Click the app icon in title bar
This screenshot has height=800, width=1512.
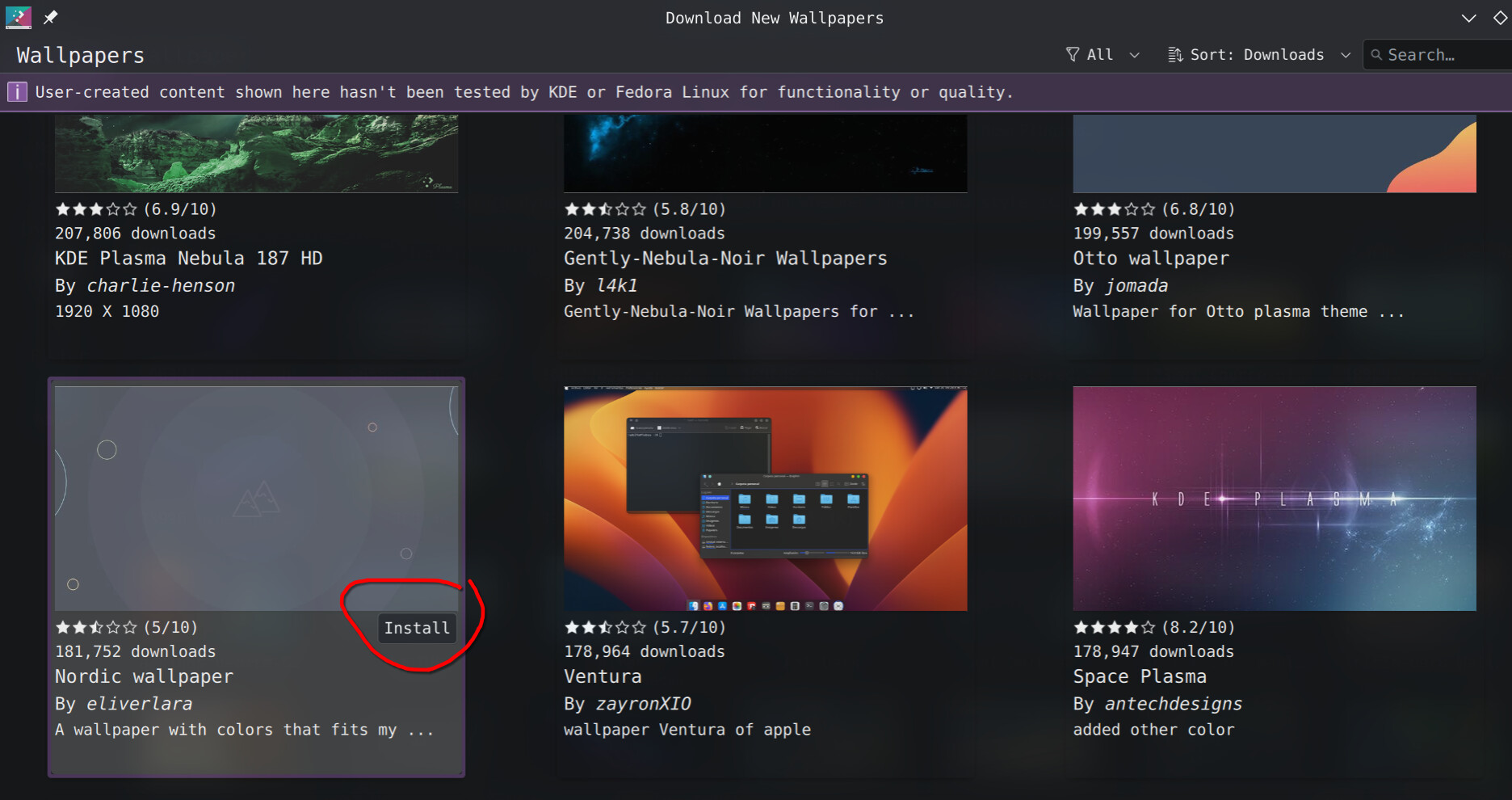tap(18, 17)
